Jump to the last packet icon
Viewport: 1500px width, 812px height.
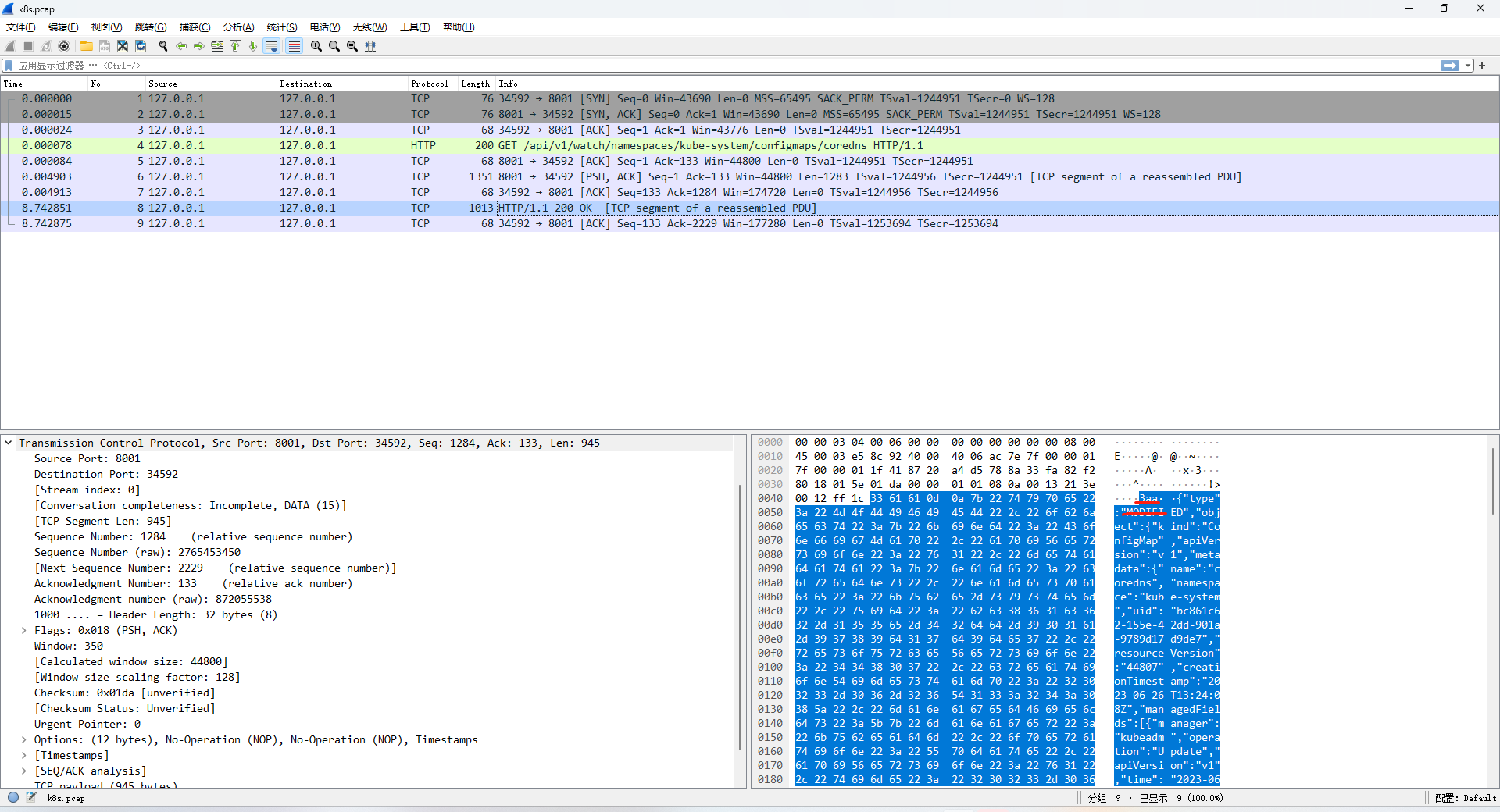(253, 46)
